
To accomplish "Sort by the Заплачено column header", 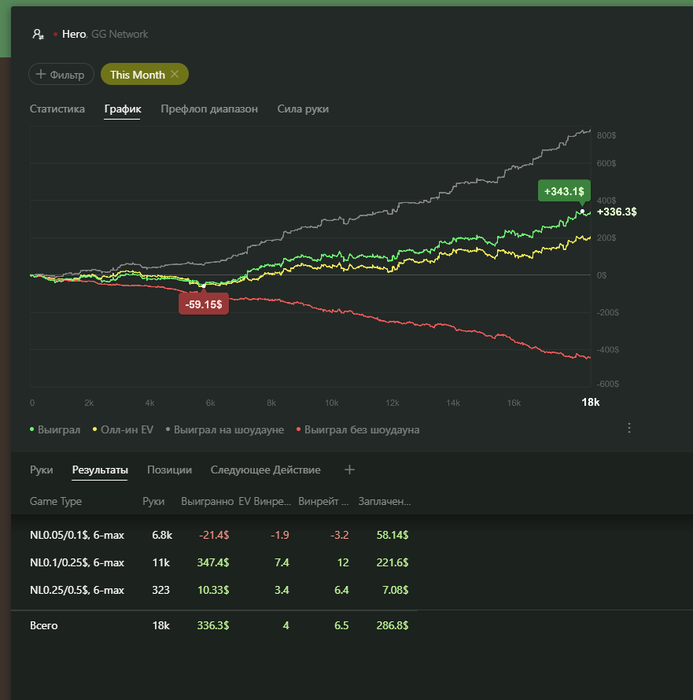I will click(384, 501).
